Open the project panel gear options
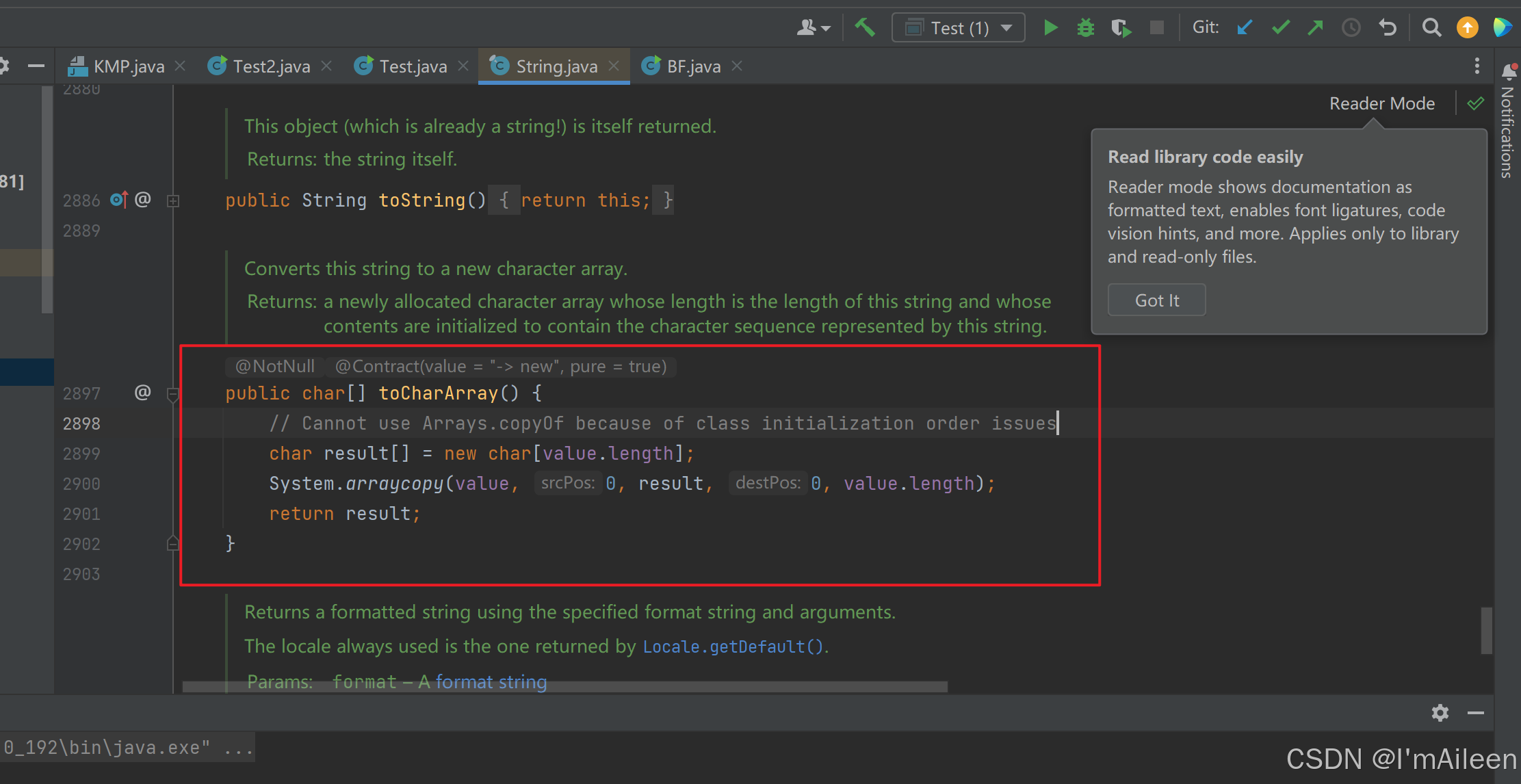1521x784 pixels. (x=4, y=66)
